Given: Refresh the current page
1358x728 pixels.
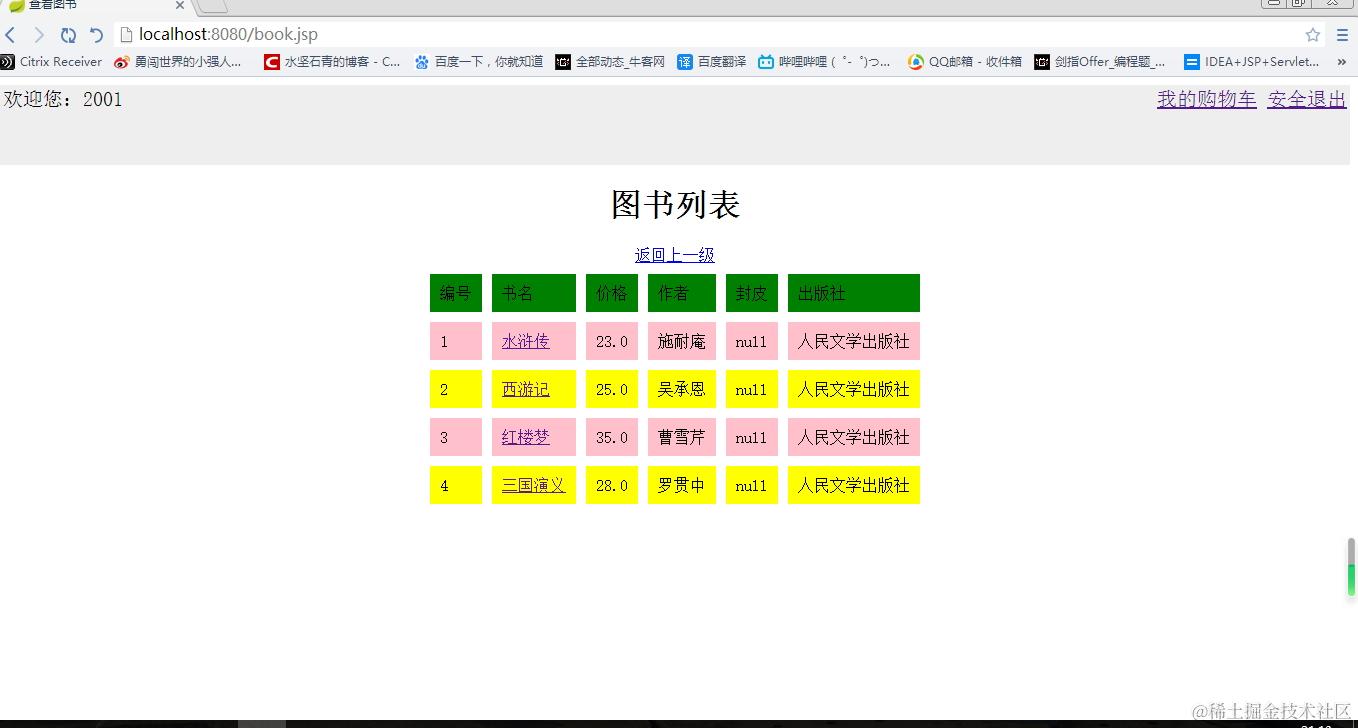Looking at the screenshot, I should tap(67, 33).
